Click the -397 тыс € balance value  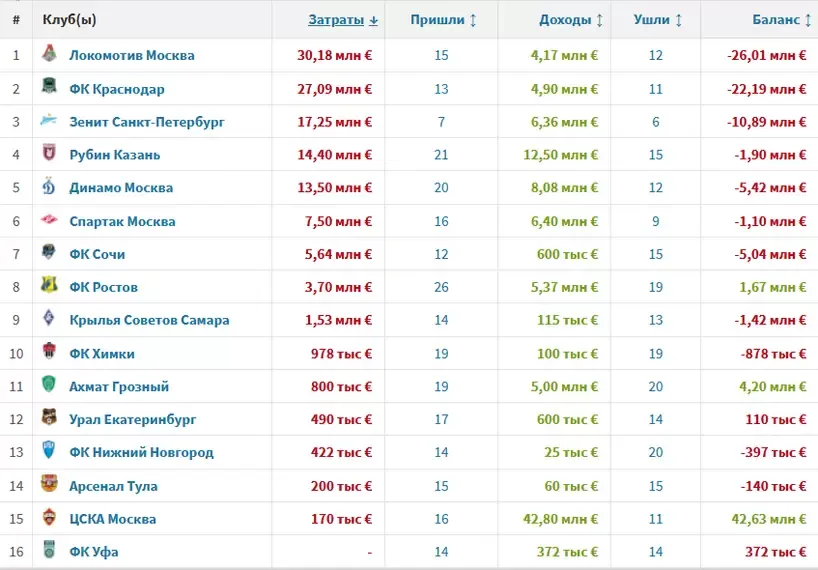[x=774, y=452]
